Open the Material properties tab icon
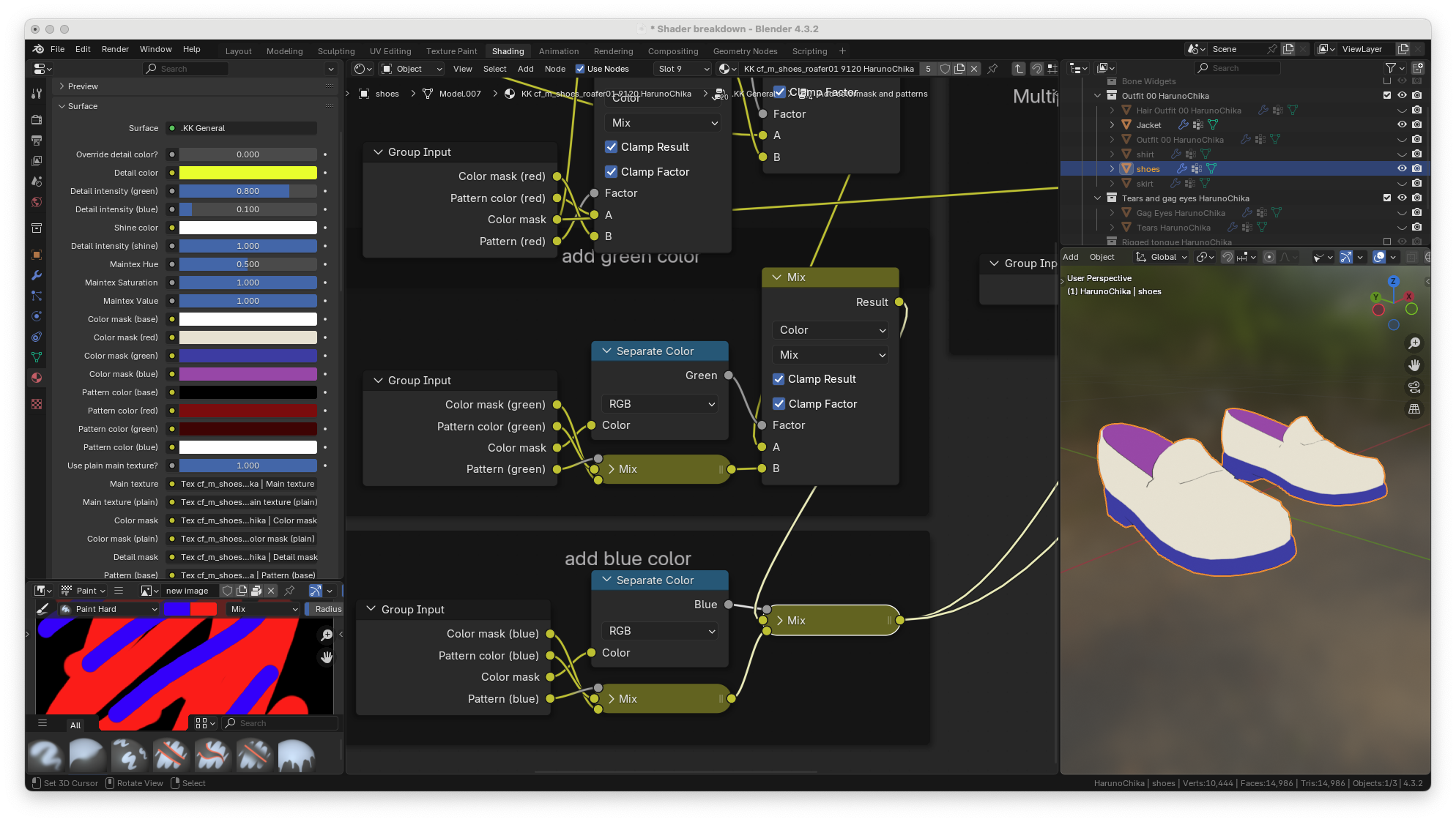 37,378
